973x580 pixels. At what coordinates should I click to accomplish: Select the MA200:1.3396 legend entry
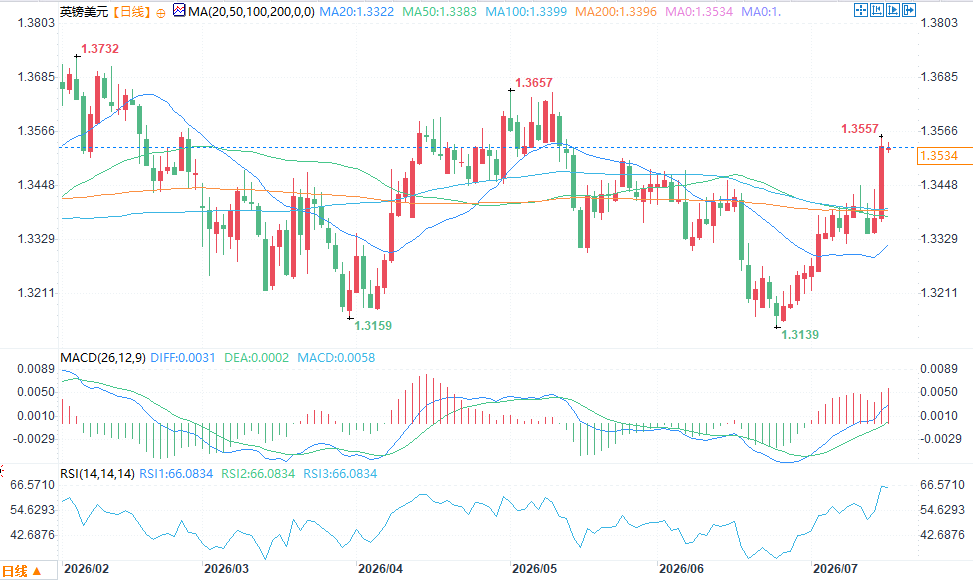[x=616, y=12]
